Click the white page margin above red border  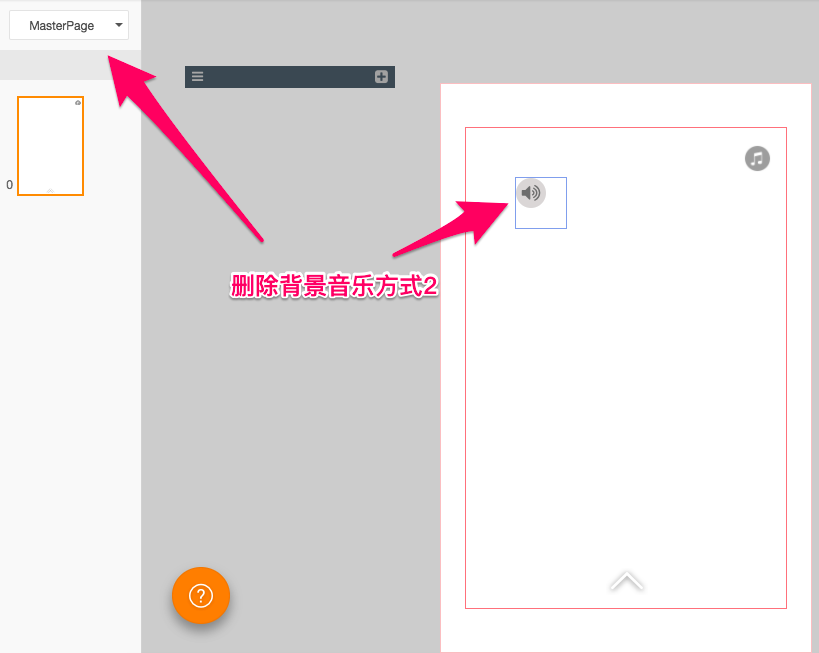point(626,105)
